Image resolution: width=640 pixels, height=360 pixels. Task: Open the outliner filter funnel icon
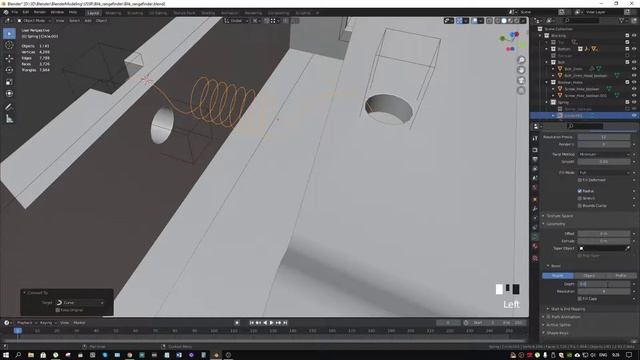(622, 20)
